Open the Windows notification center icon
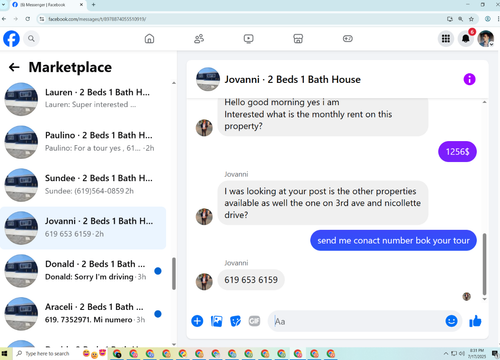 [495, 354]
